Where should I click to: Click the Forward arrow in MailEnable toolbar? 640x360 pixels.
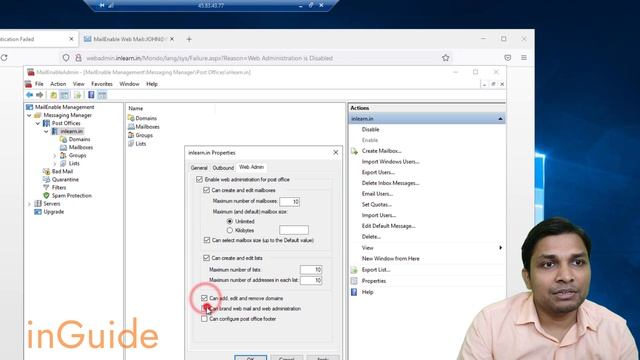click(40, 95)
